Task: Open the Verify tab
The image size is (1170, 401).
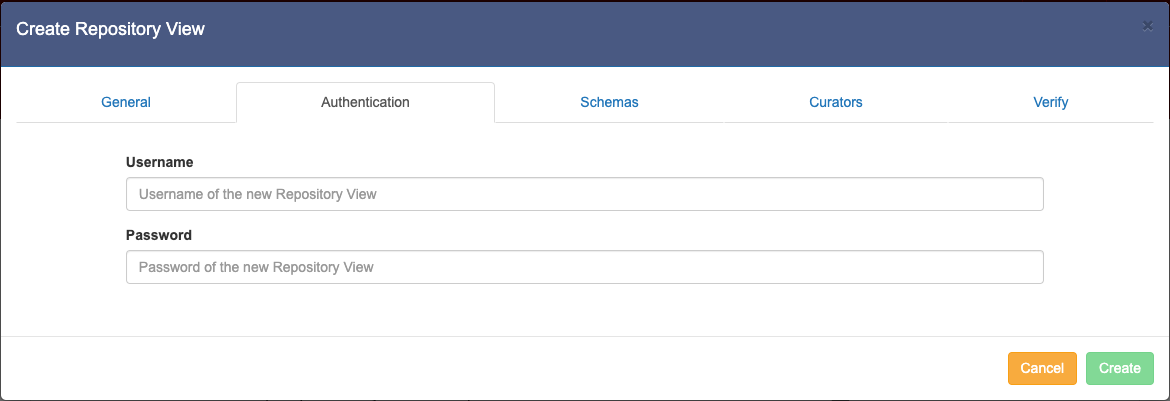Action: pos(1051,102)
